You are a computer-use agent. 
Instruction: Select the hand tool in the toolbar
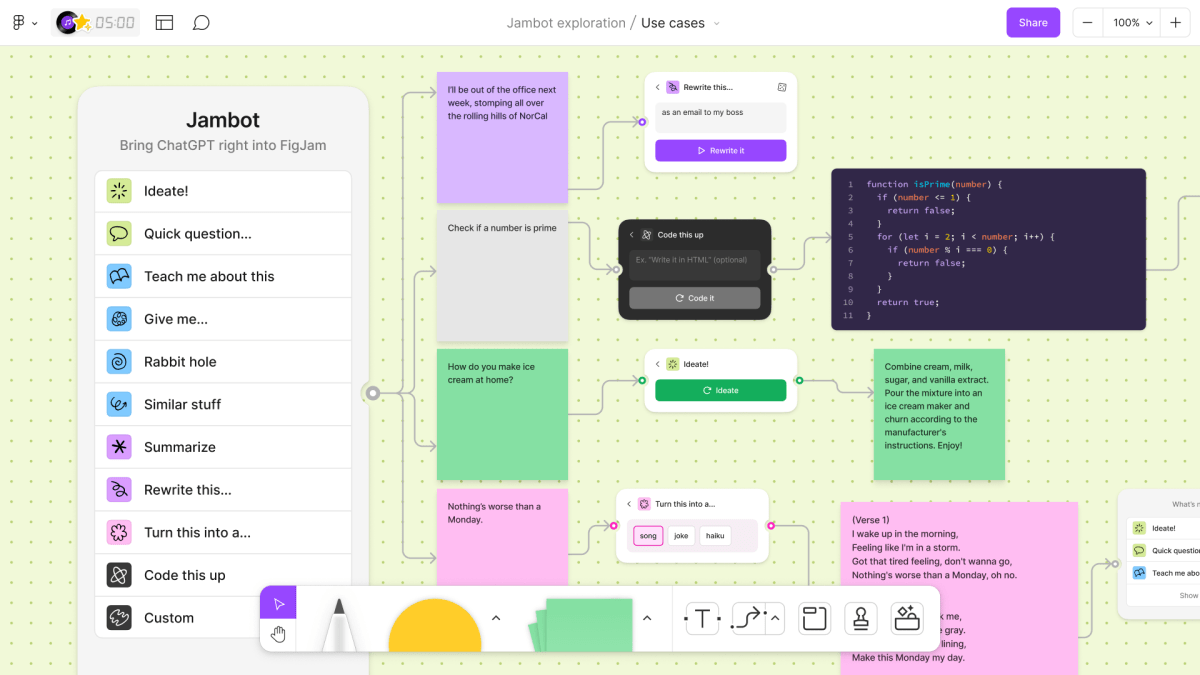click(278, 634)
